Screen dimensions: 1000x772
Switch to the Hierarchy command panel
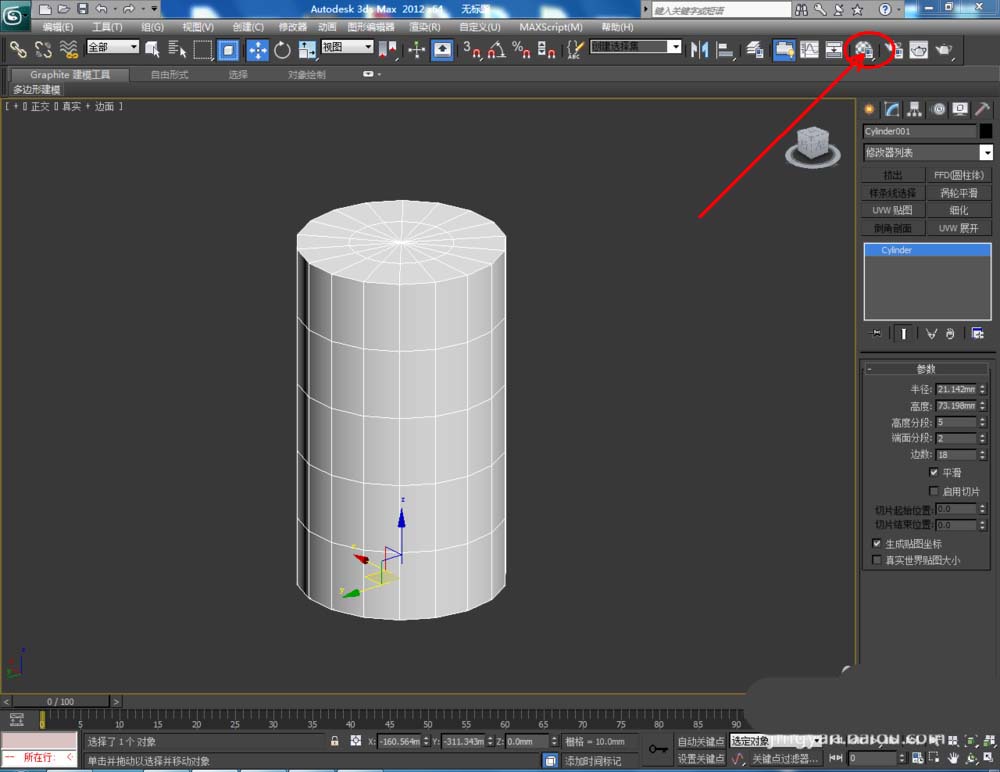click(x=914, y=109)
